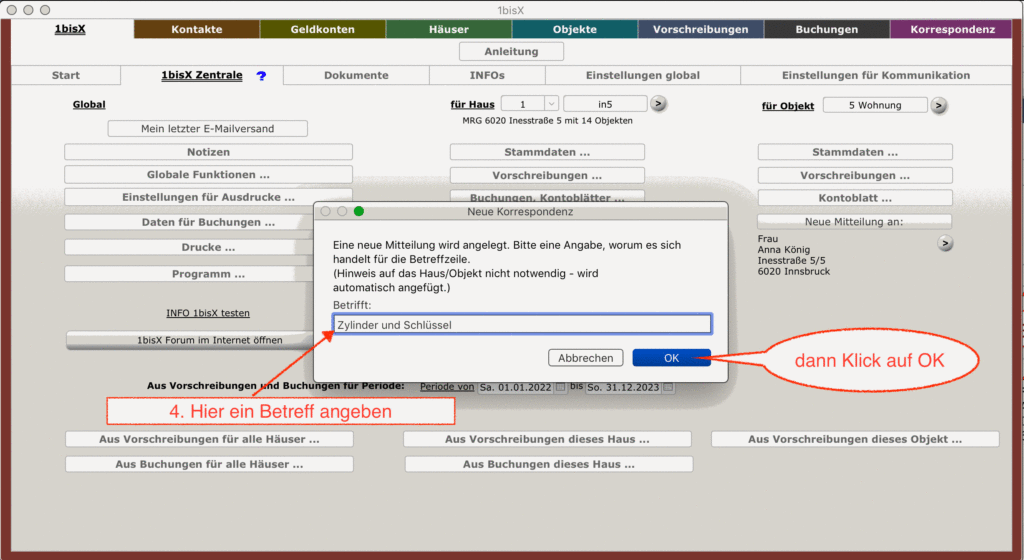Open Stammdaten for the Haus column
Screen dimensions: 1024x560
(547, 152)
